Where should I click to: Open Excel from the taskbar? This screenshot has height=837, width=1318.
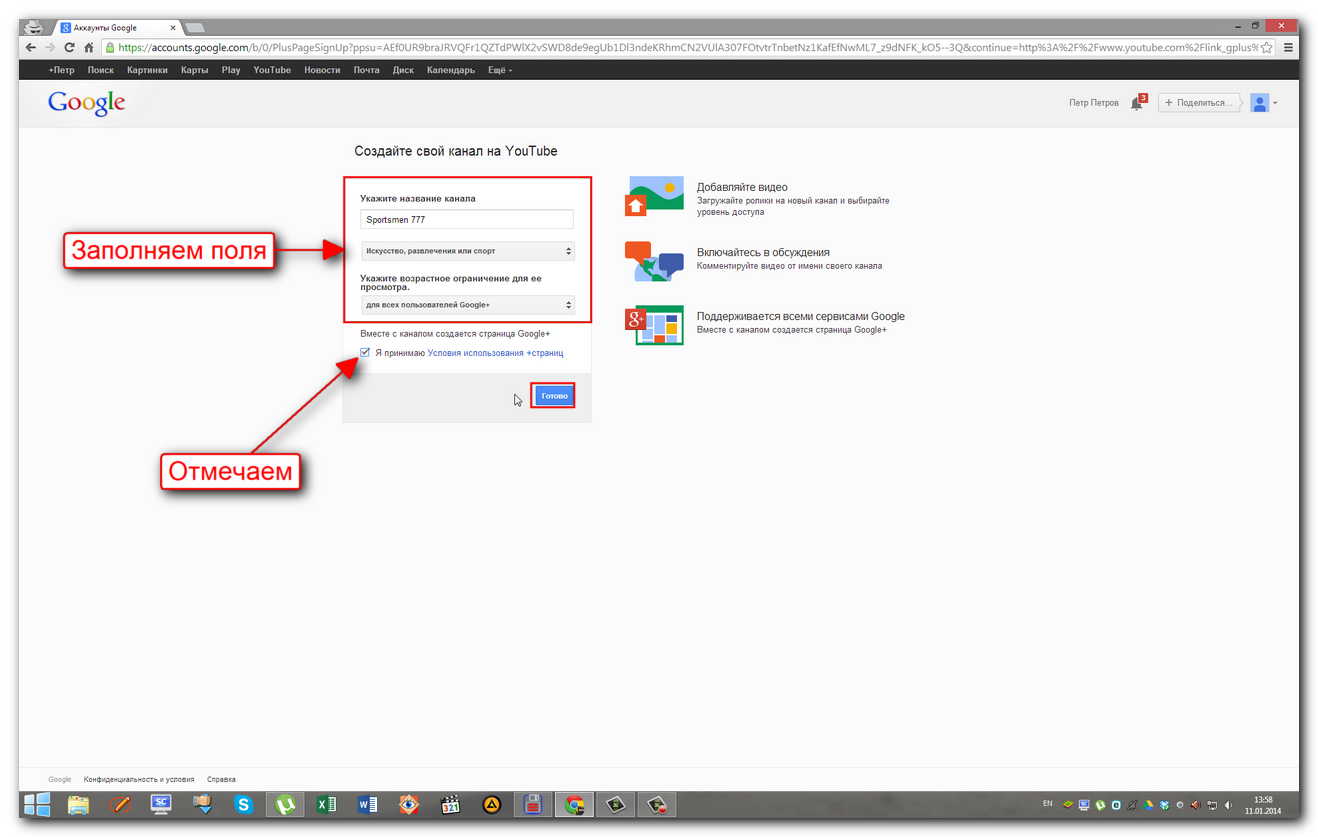326,804
